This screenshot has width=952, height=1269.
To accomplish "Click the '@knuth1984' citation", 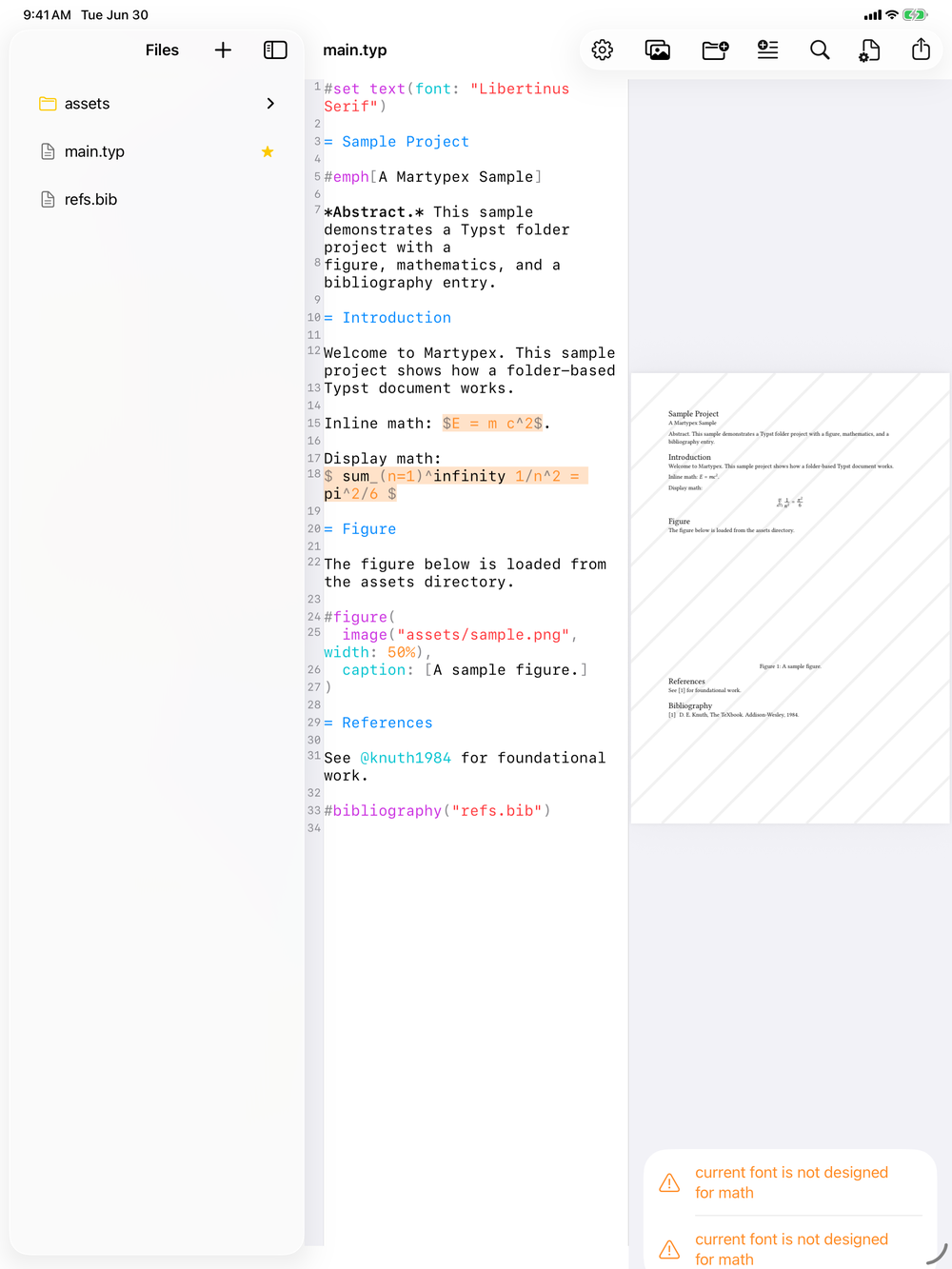I will coord(406,758).
